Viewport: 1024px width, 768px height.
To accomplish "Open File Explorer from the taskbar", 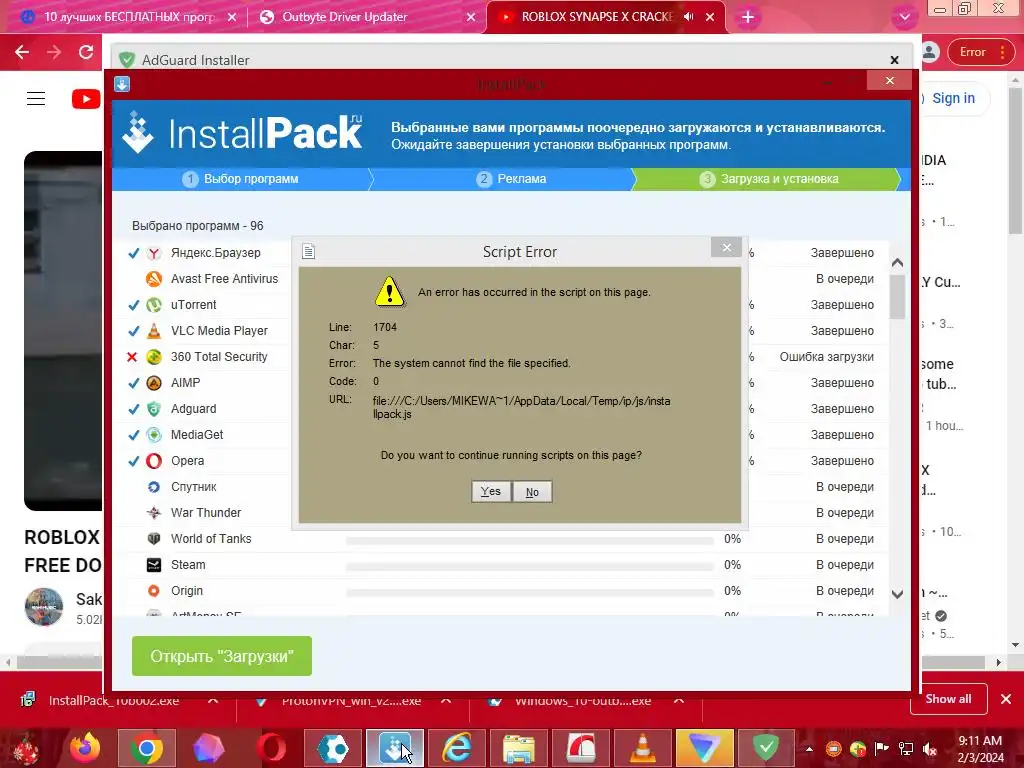I will [x=519, y=748].
